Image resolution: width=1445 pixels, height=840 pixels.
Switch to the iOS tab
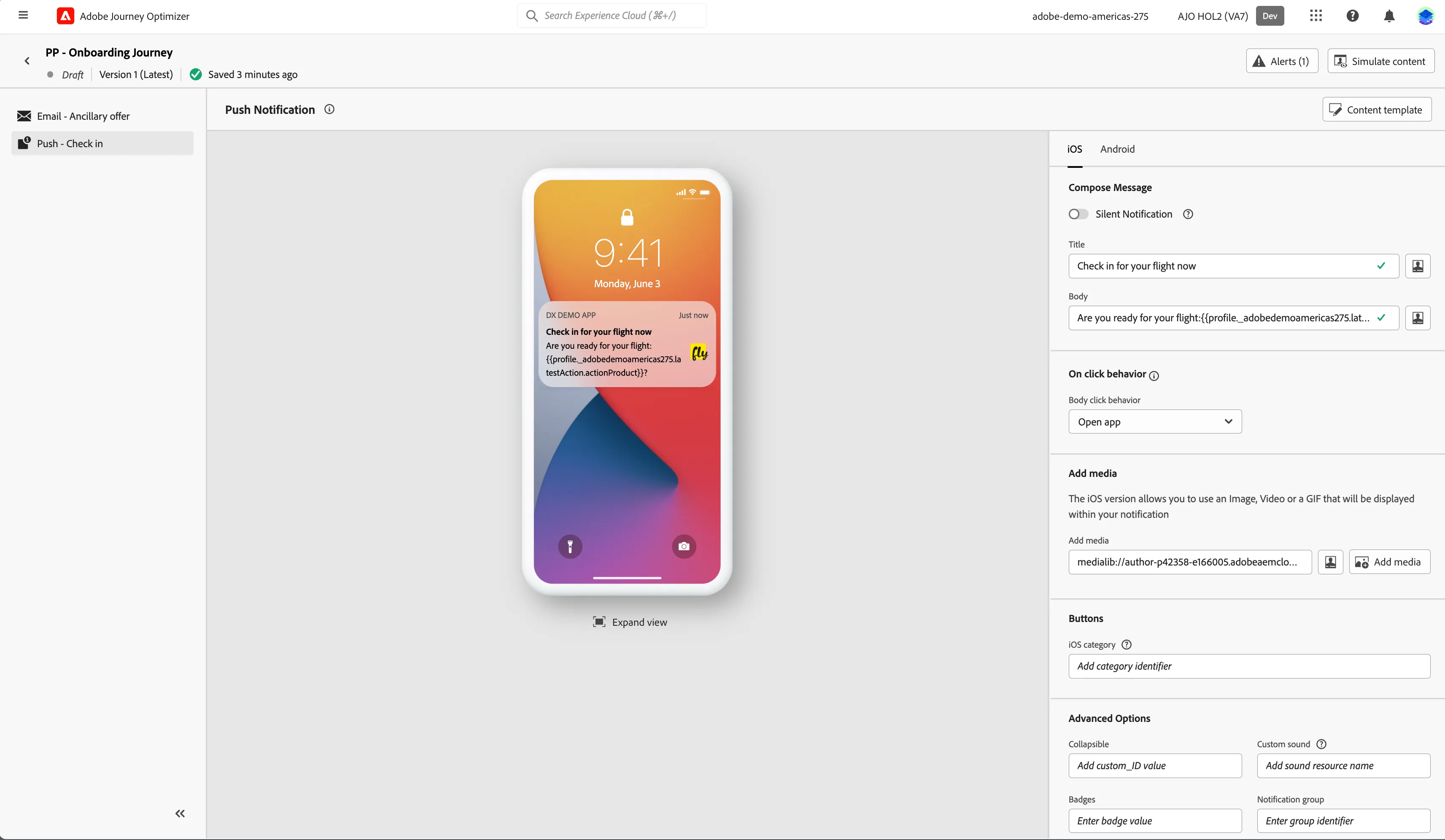[x=1075, y=149]
